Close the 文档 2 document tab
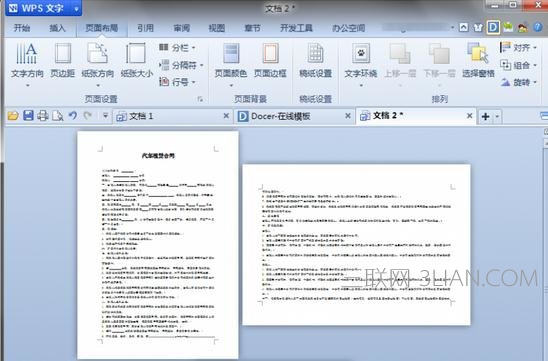The height and width of the screenshot is (361, 548). tap(469, 116)
